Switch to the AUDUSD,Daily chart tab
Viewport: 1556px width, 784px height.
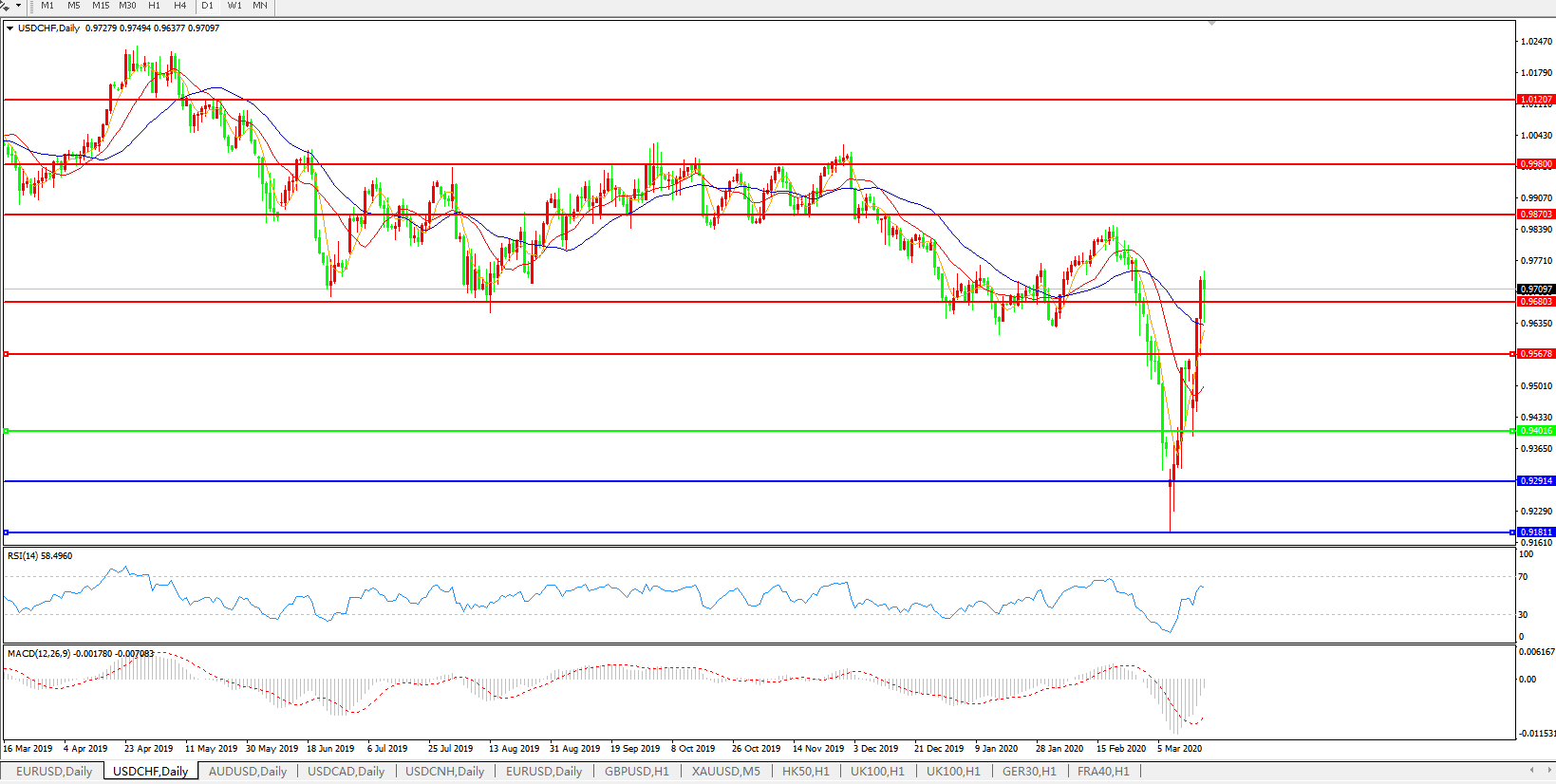click(x=247, y=772)
